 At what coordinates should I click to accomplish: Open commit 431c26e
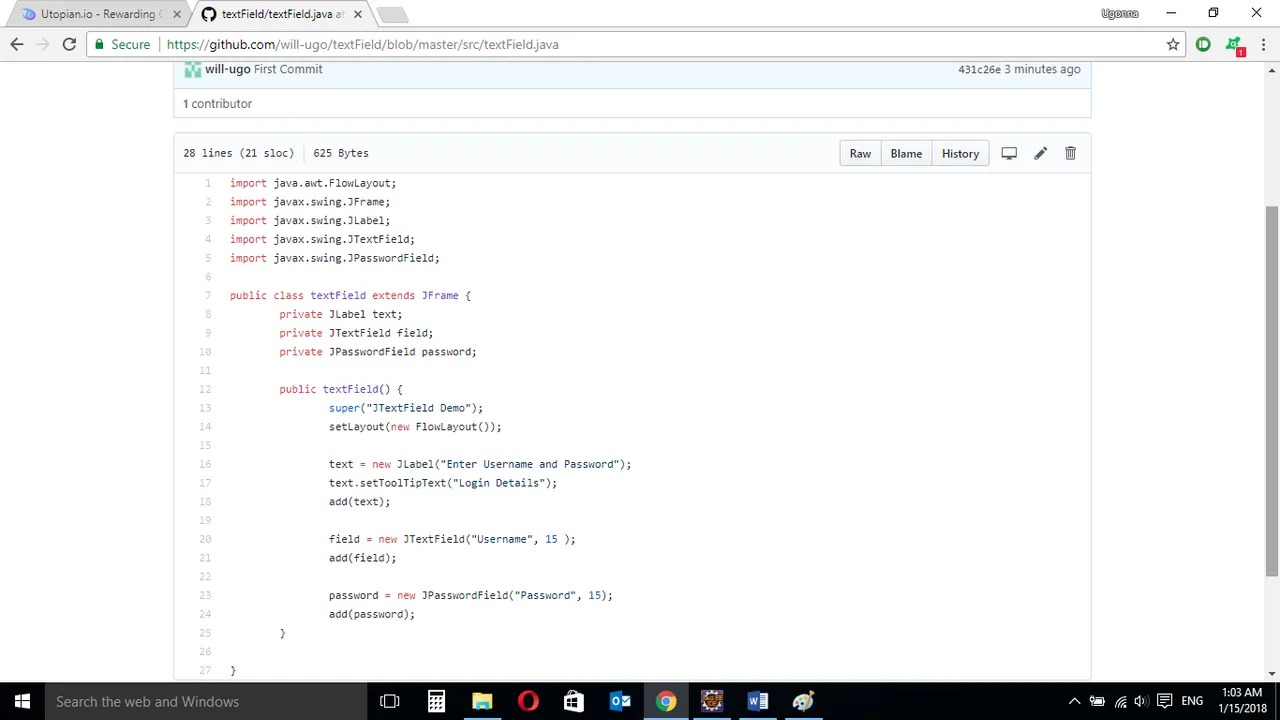(979, 69)
